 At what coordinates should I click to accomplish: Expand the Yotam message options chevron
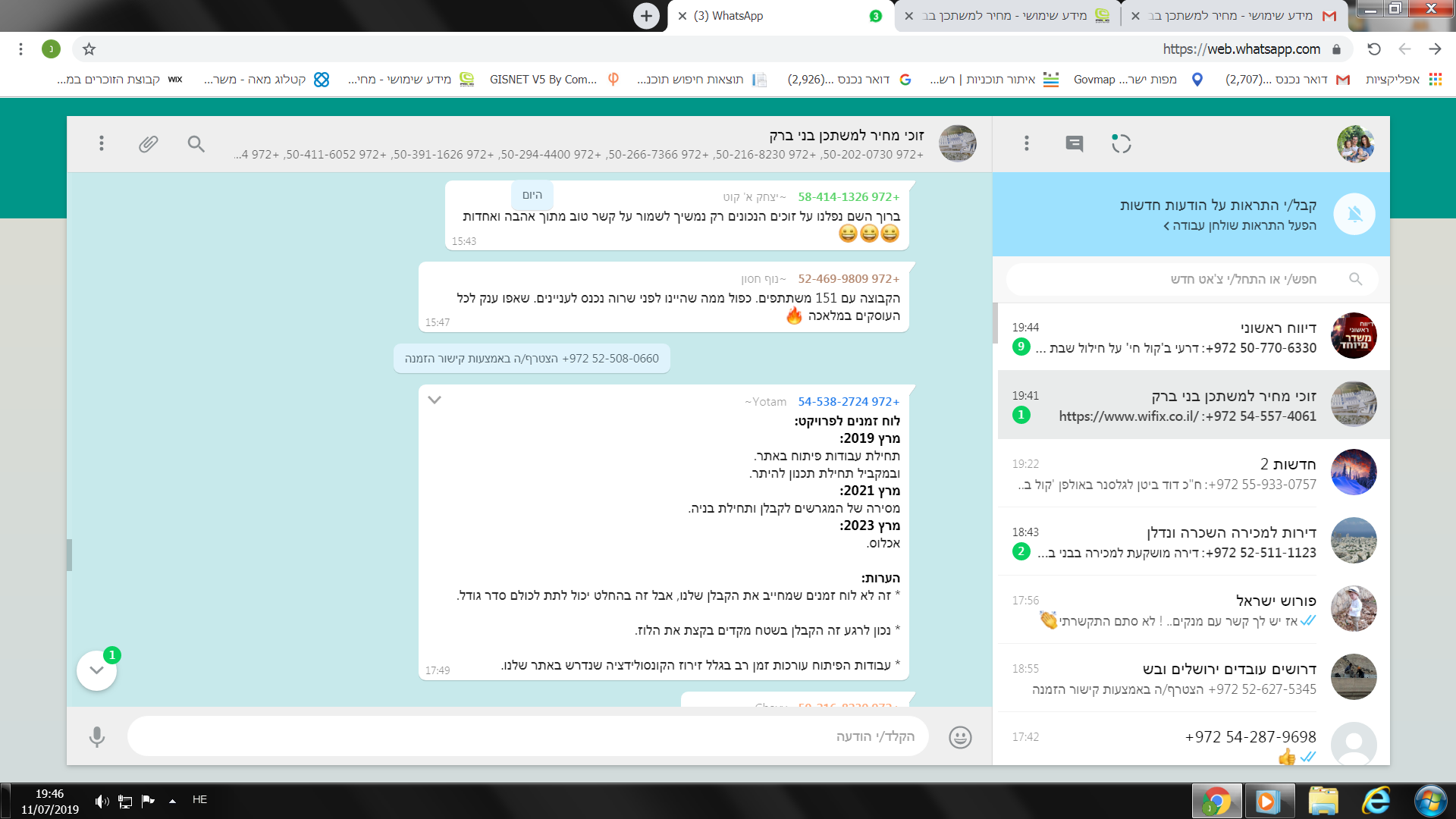point(435,400)
